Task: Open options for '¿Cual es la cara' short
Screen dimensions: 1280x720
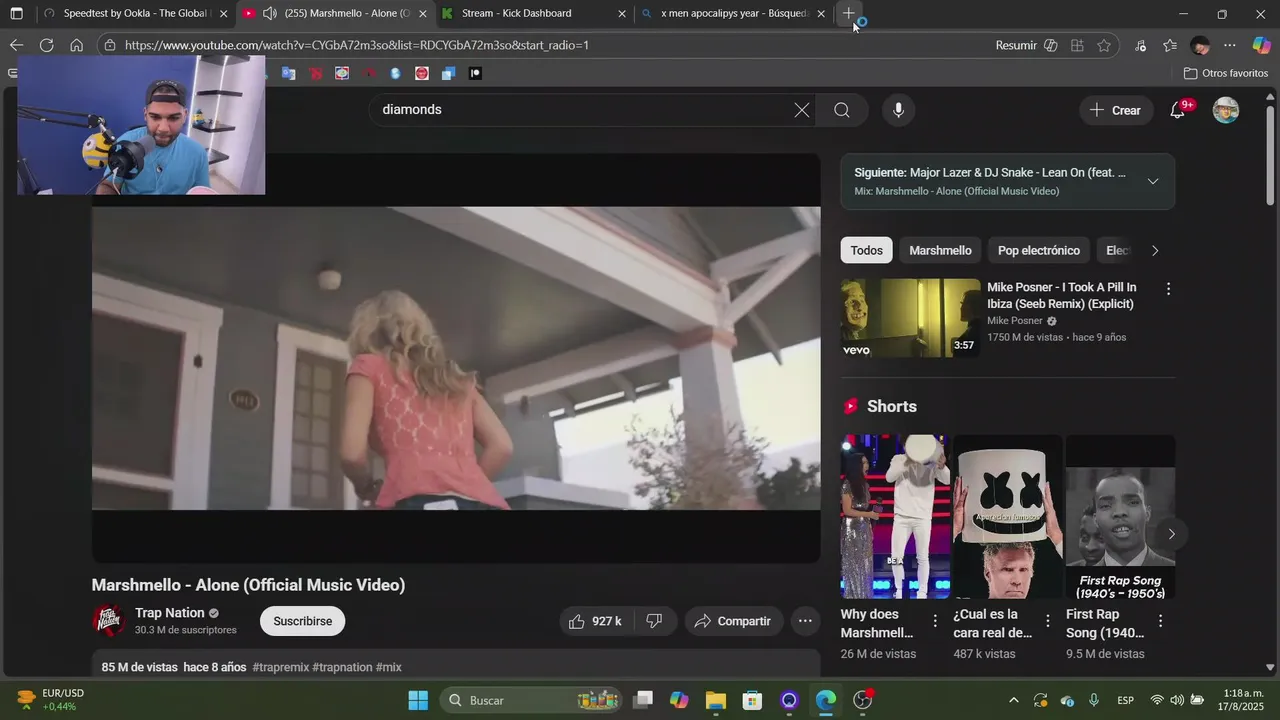Action: tap(1048, 621)
